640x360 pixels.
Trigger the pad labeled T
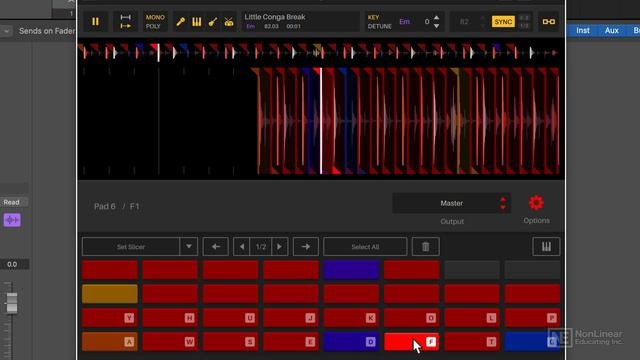pyautogui.click(x=472, y=342)
